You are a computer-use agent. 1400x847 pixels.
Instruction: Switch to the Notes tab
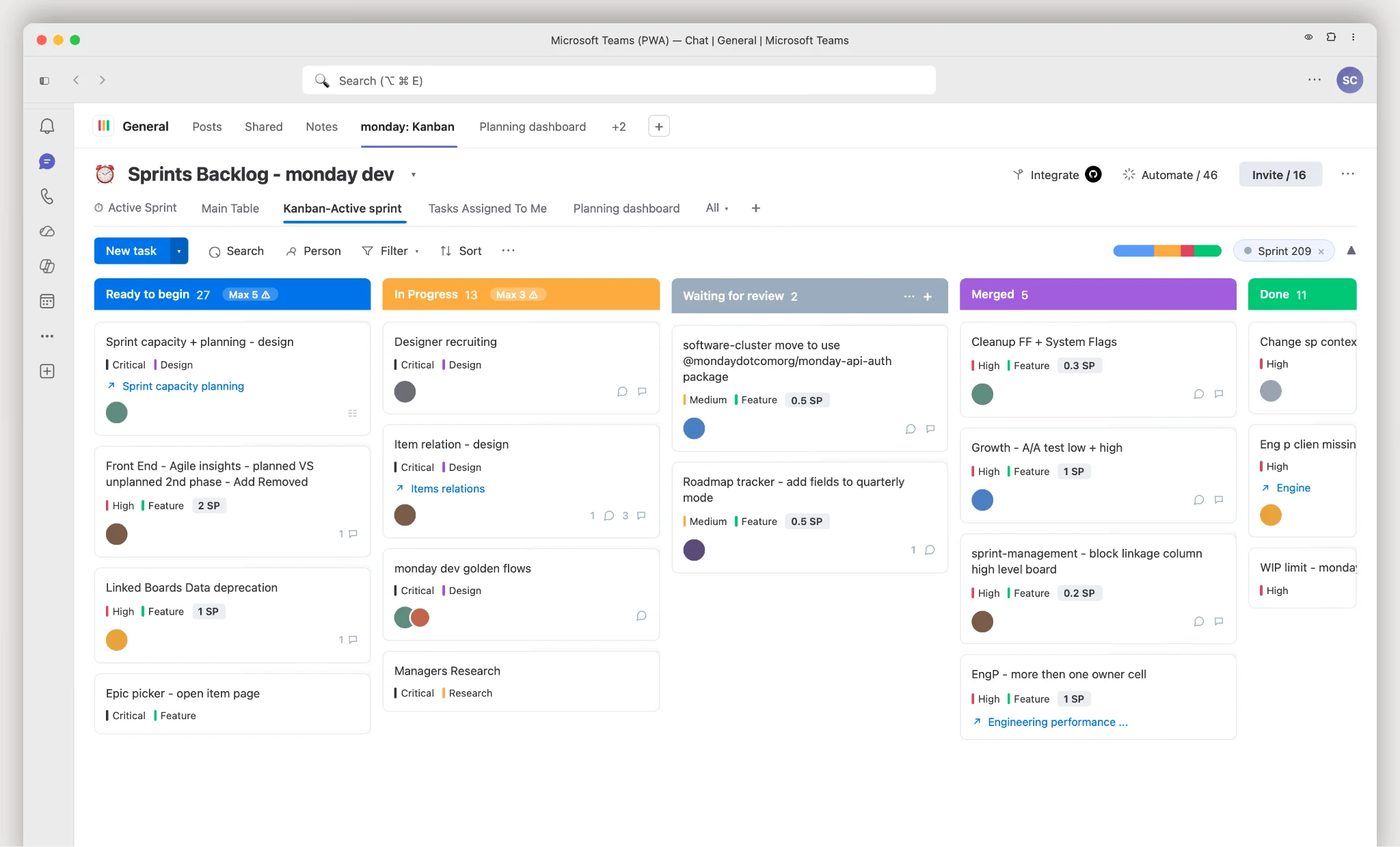click(322, 126)
